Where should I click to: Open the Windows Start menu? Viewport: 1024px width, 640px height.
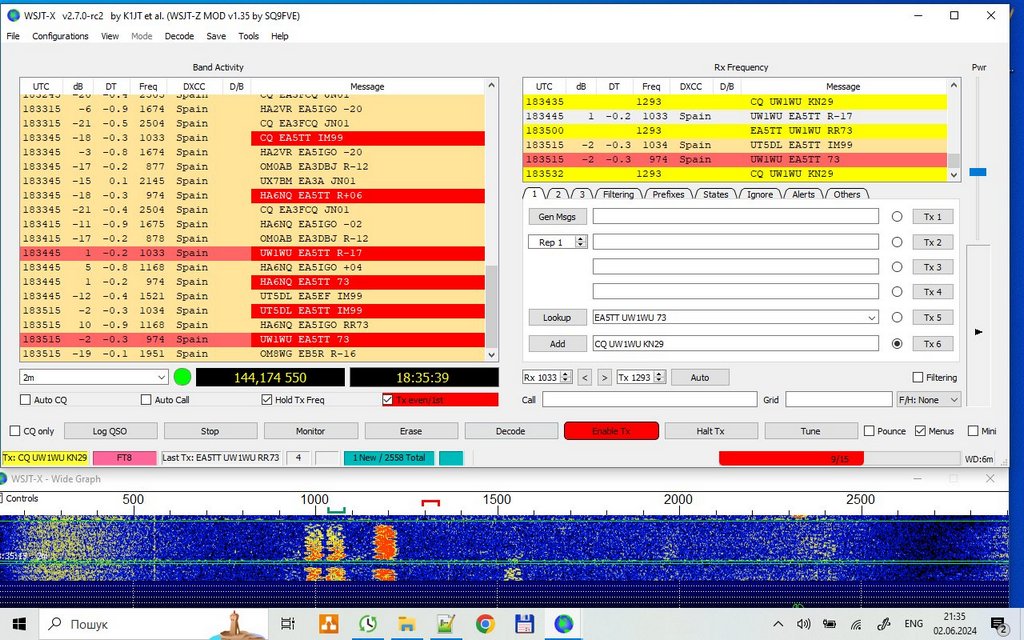coord(18,624)
